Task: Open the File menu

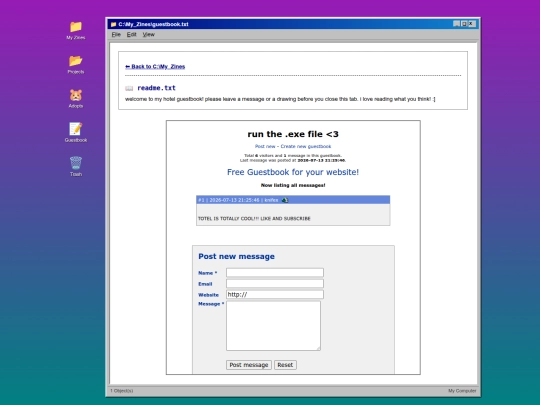Action: point(116,34)
